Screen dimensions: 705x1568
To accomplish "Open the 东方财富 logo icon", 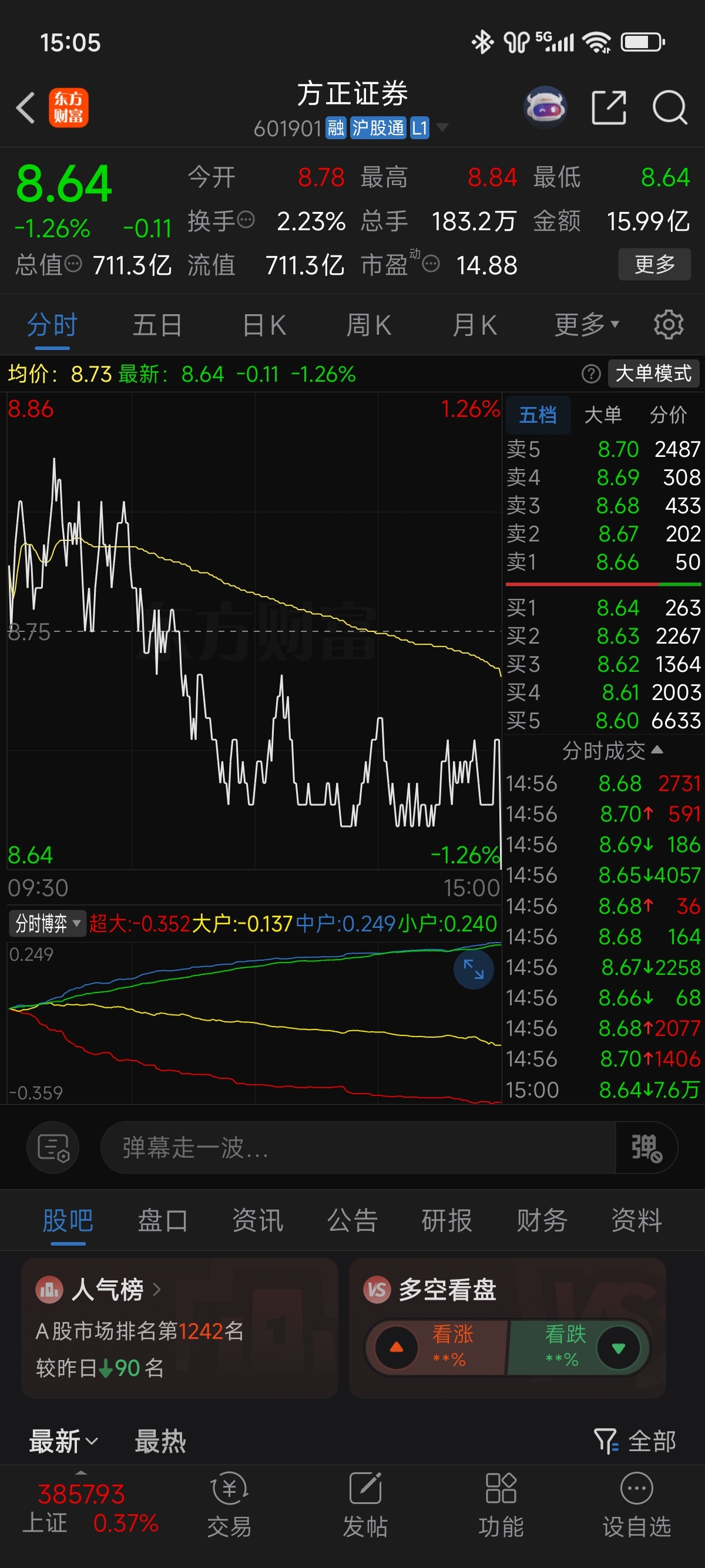I will click(69, 107).
